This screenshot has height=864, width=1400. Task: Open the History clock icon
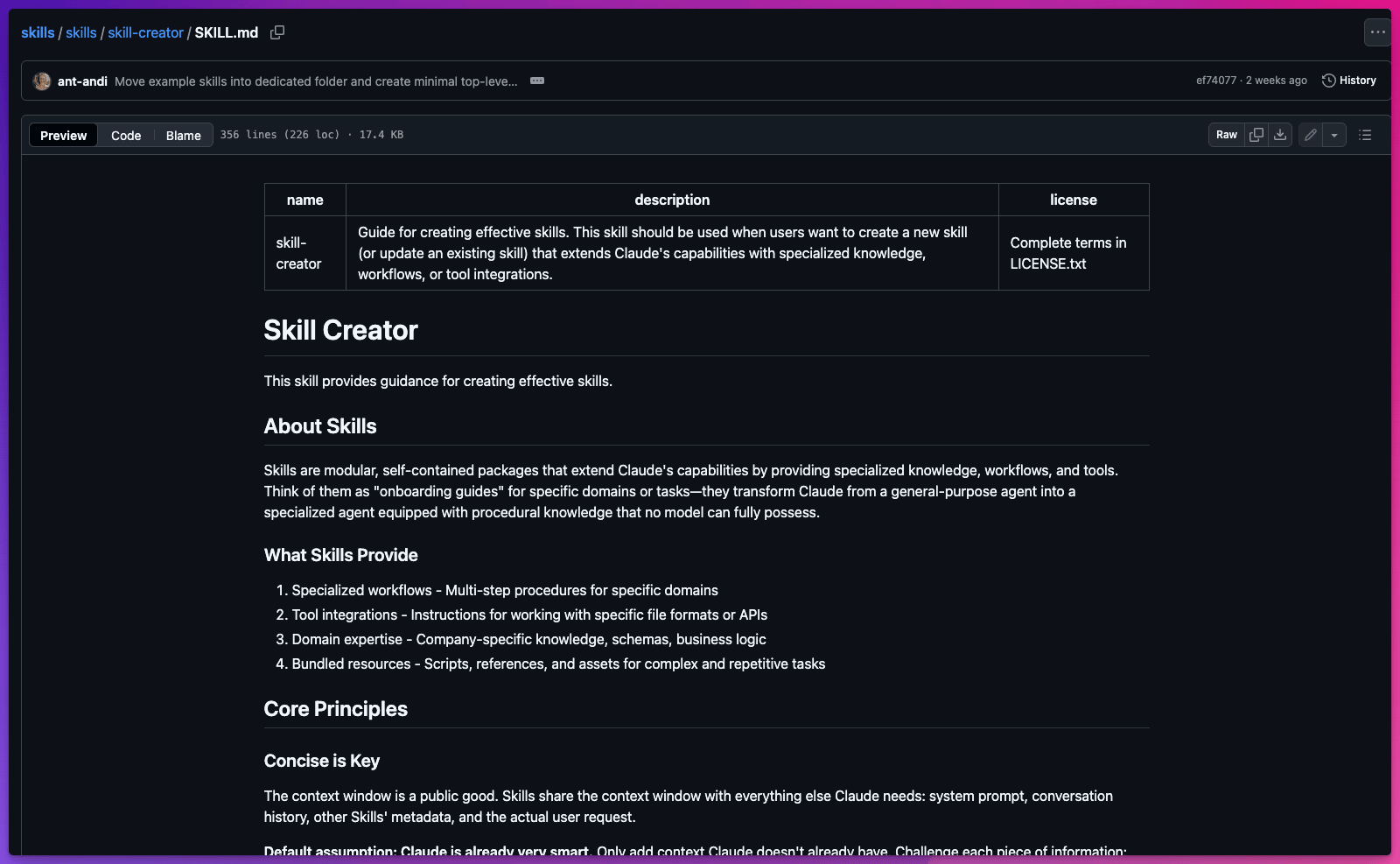coord(1328,81)
